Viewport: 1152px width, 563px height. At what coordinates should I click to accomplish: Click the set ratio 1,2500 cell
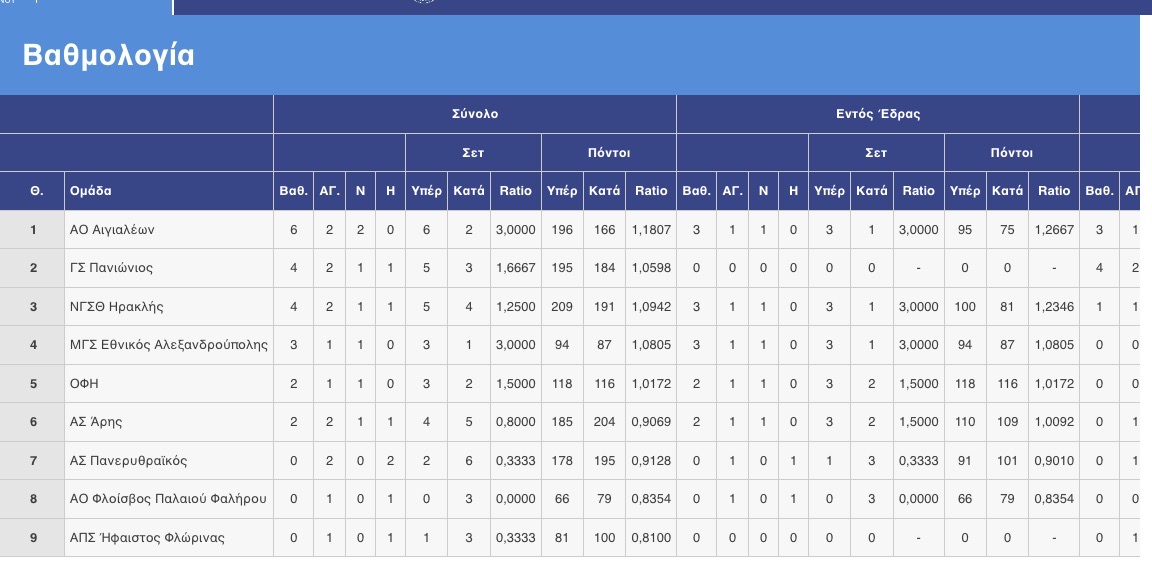tap(516, 306)
